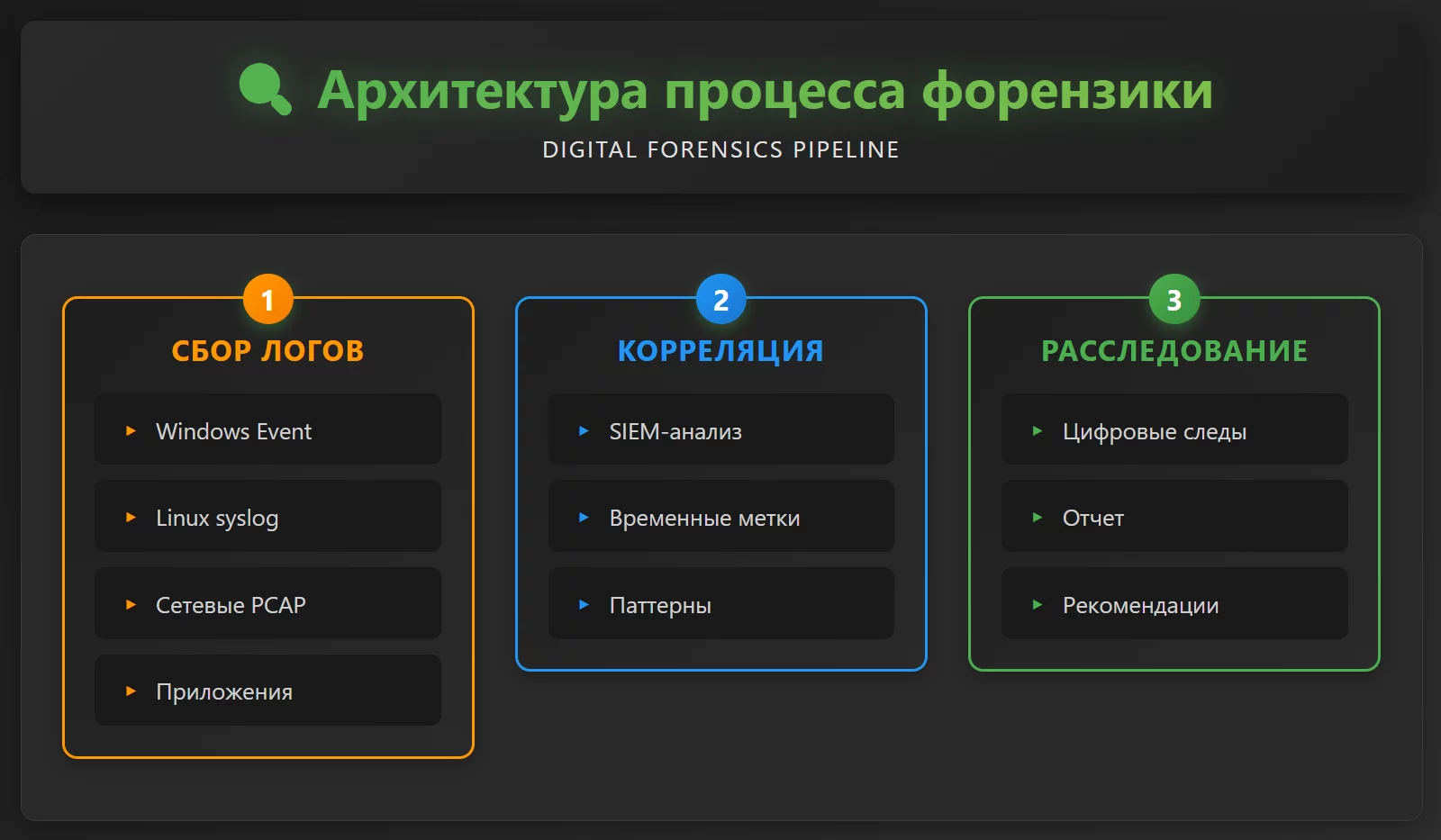Select the Рекомендации text
This screenshot has width=1441, height=840.
pyautogui.click(x=1141, y=606)
